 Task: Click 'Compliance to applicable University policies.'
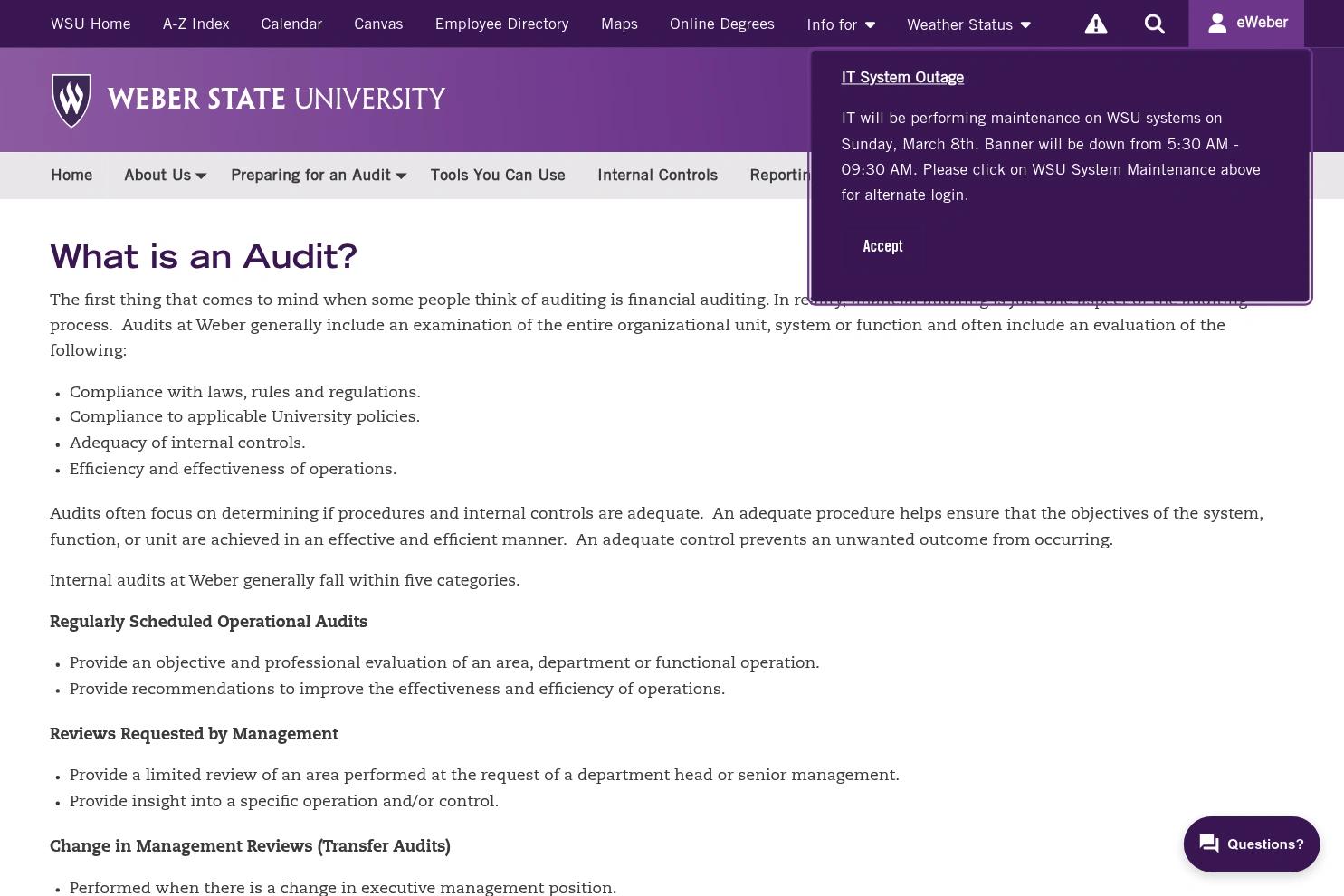click(x=244, y=417)
